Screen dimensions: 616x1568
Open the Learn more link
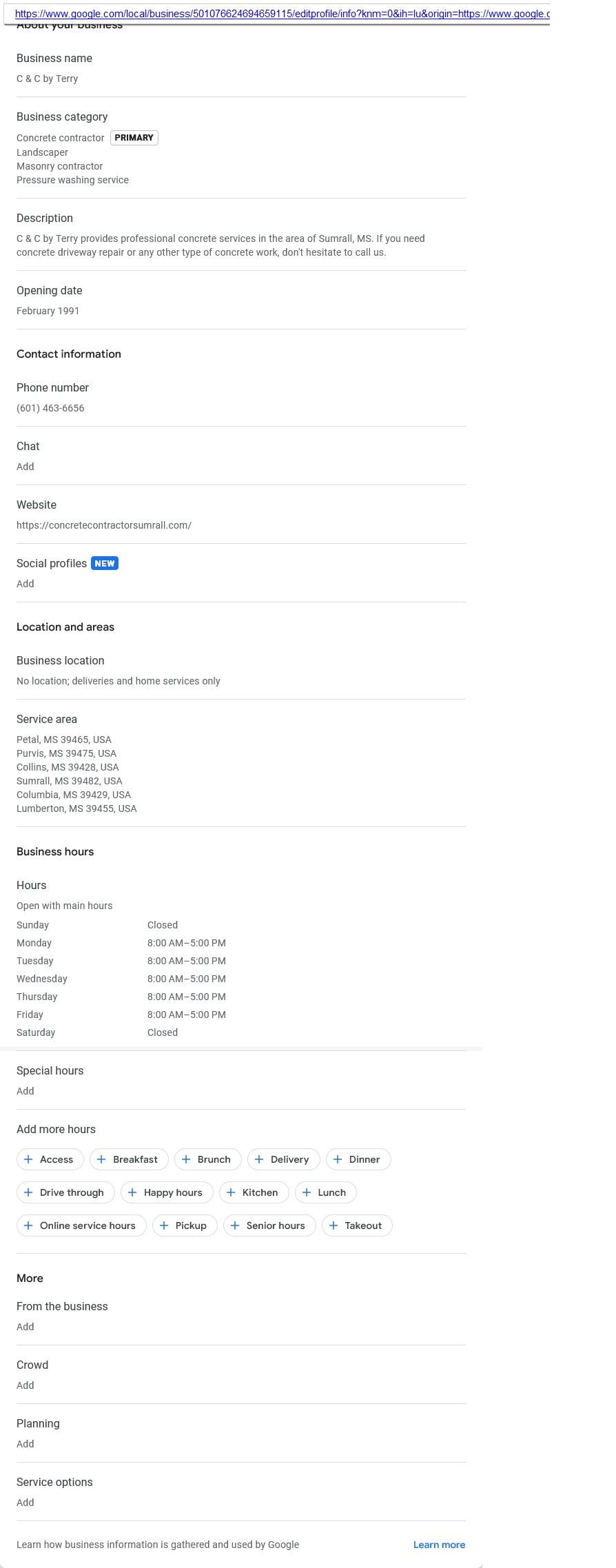point(439,1545)
